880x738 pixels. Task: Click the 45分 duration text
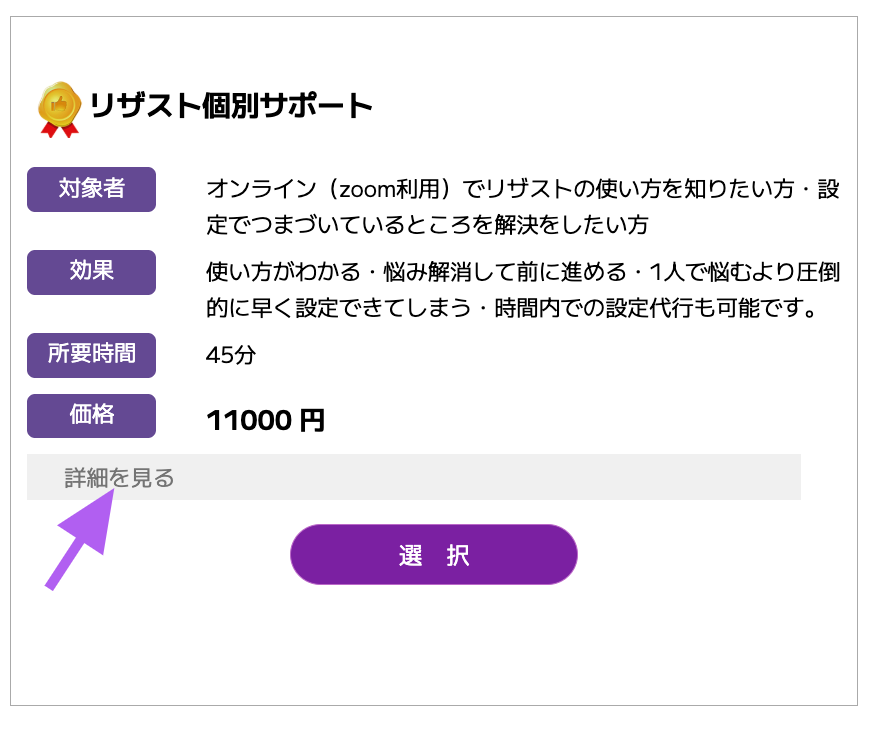pyautogui.click(x=231, y=355)
